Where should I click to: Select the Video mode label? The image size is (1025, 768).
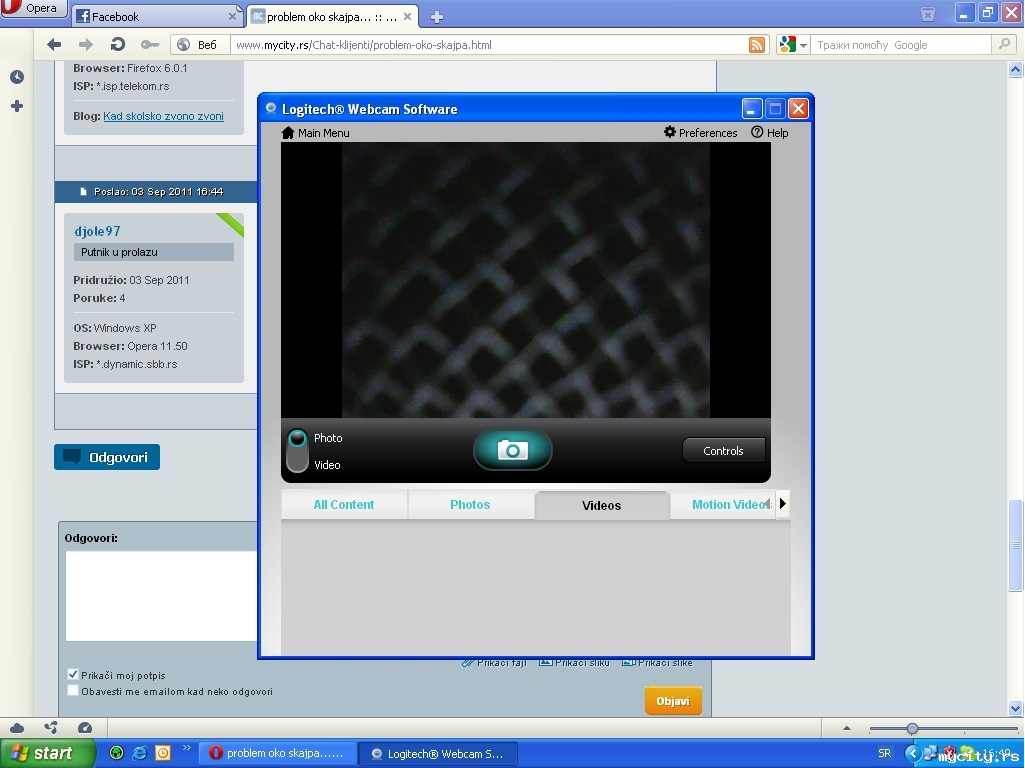tap(327, 465)
